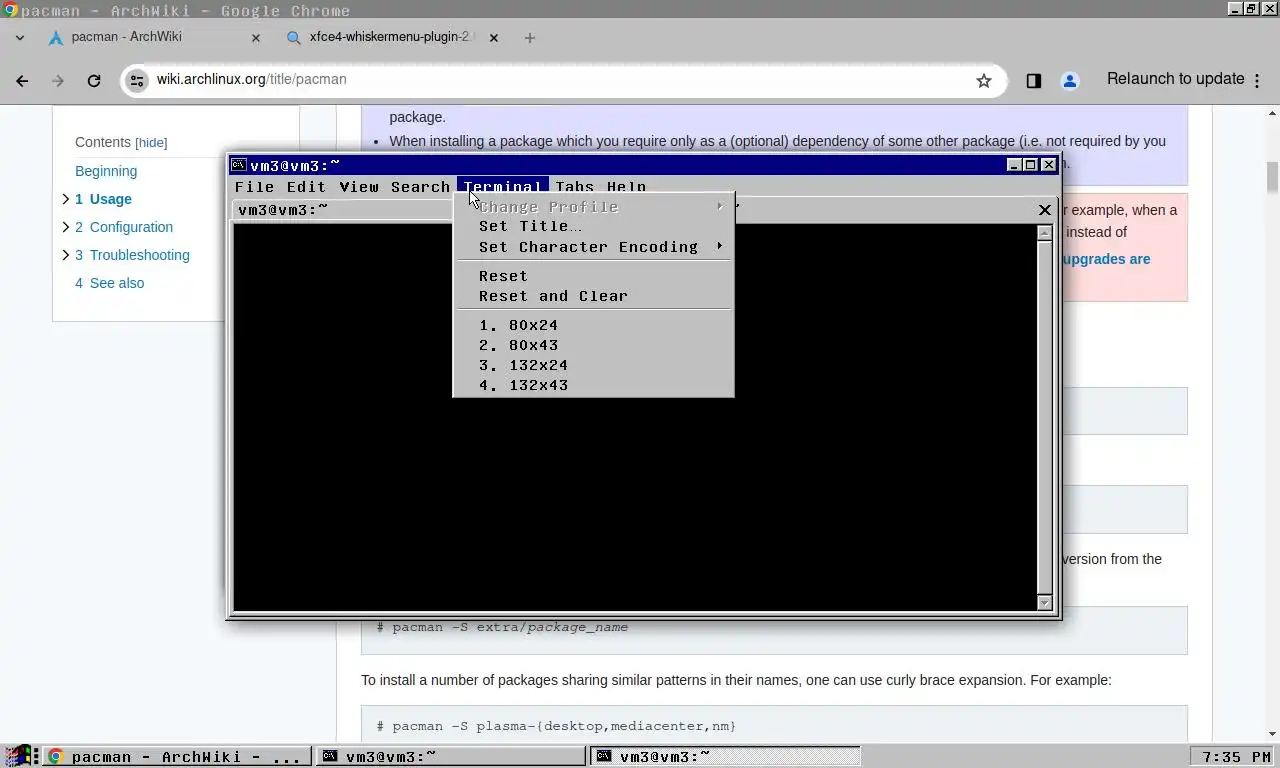The width and height of the screenshot is (1280, 768).
Task: Open the start menu flag icon on taskbar
Action: tap(18, 756)
